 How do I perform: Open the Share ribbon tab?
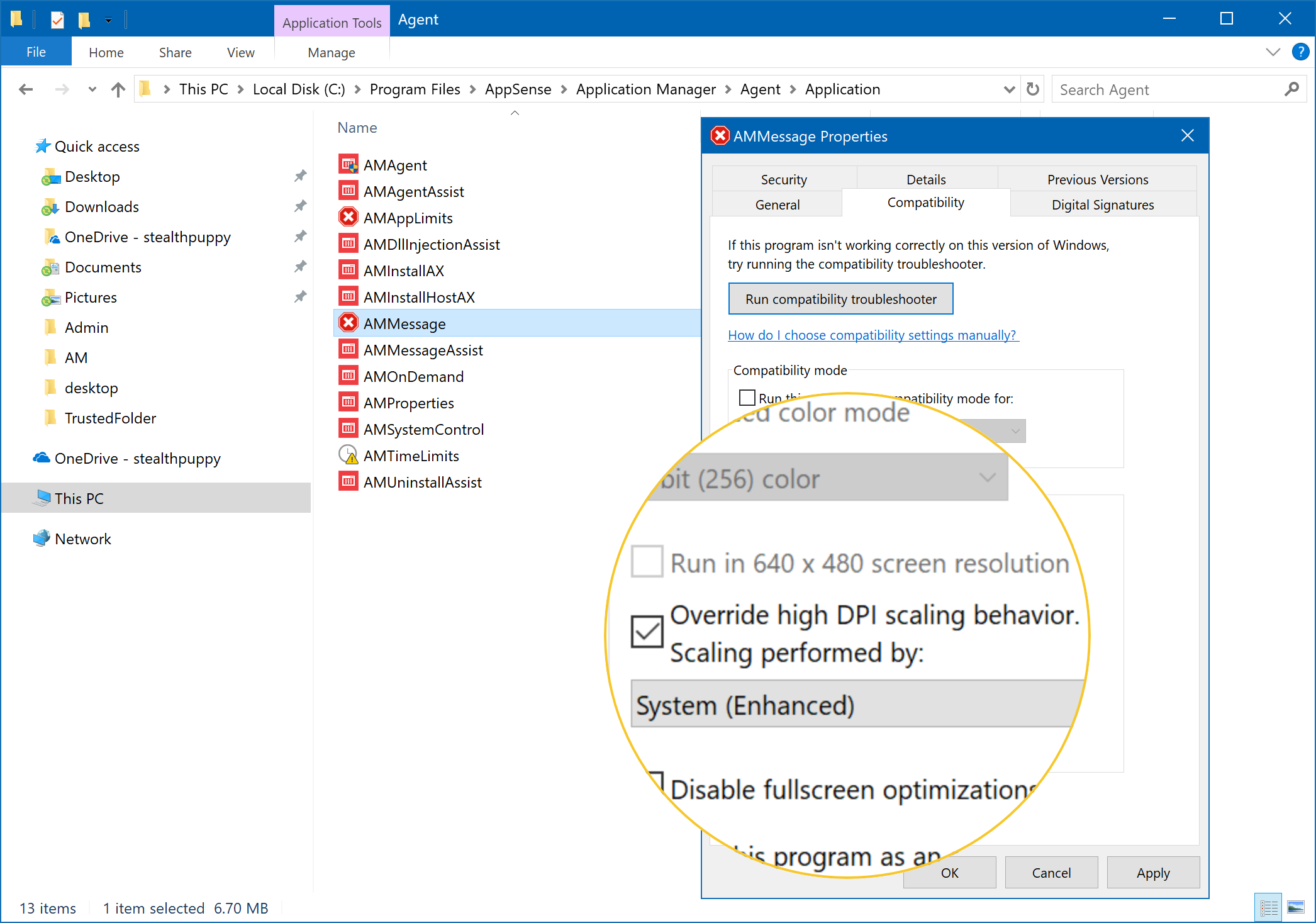tap(176, 52)
